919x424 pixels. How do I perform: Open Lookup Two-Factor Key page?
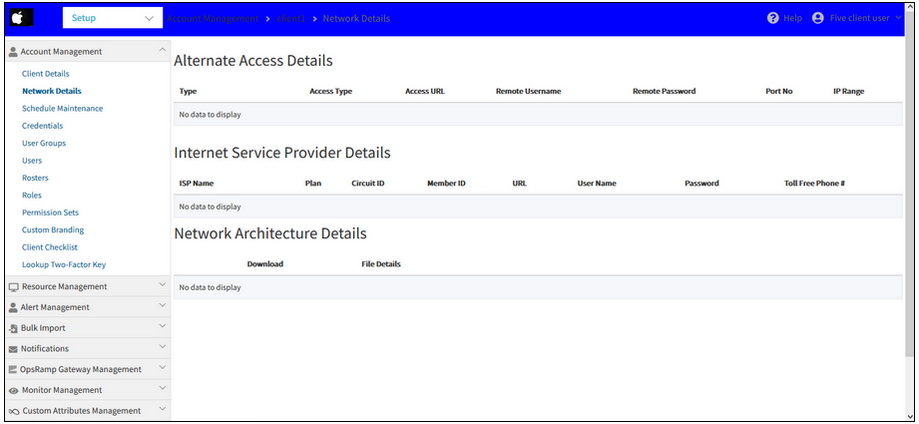[x=64, y=264]
